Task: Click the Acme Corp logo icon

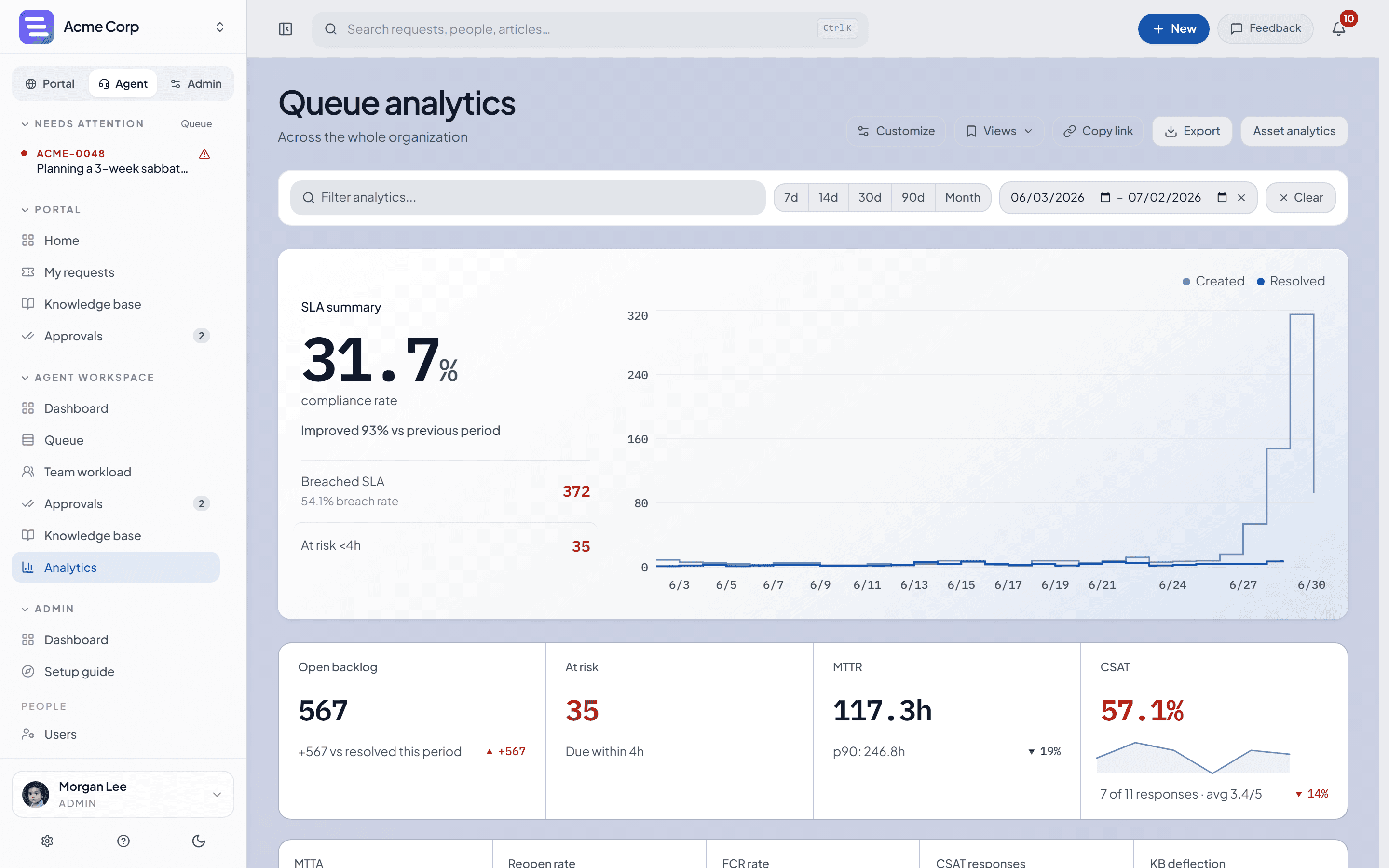Action: click(36, 27)
